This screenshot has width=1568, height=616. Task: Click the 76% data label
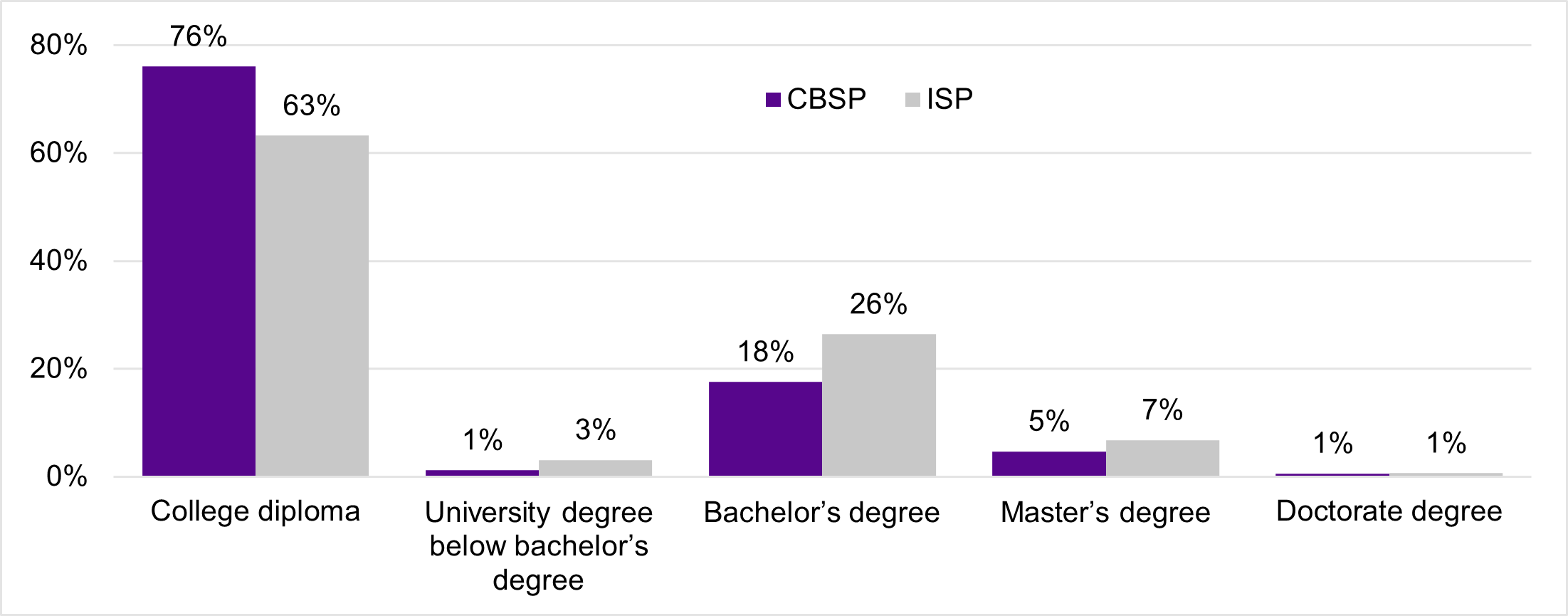[199, 36]
